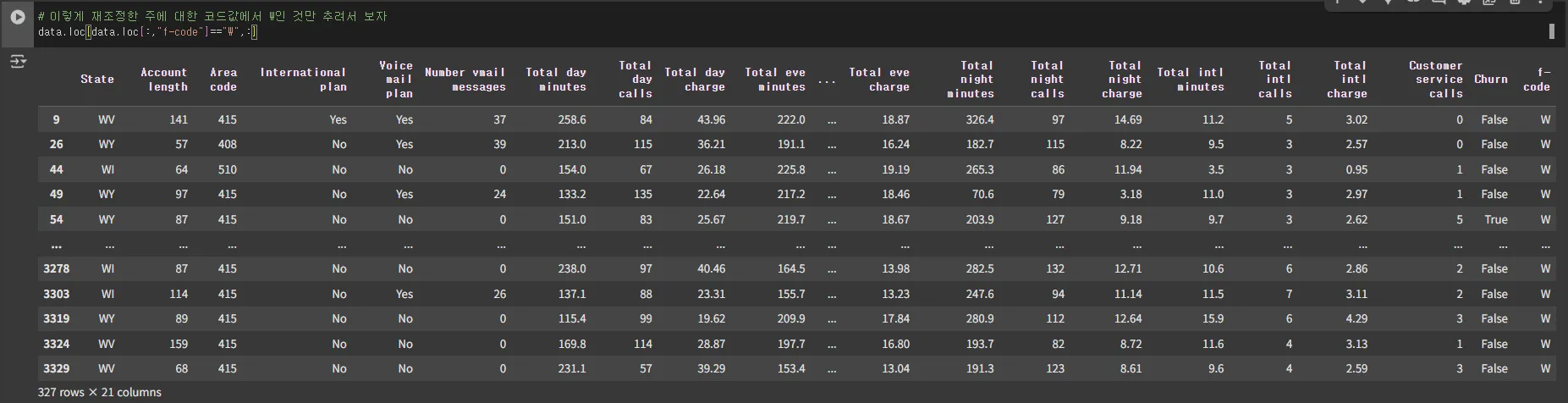
Task: Click the Account length column header
Action: coord(164,79)
